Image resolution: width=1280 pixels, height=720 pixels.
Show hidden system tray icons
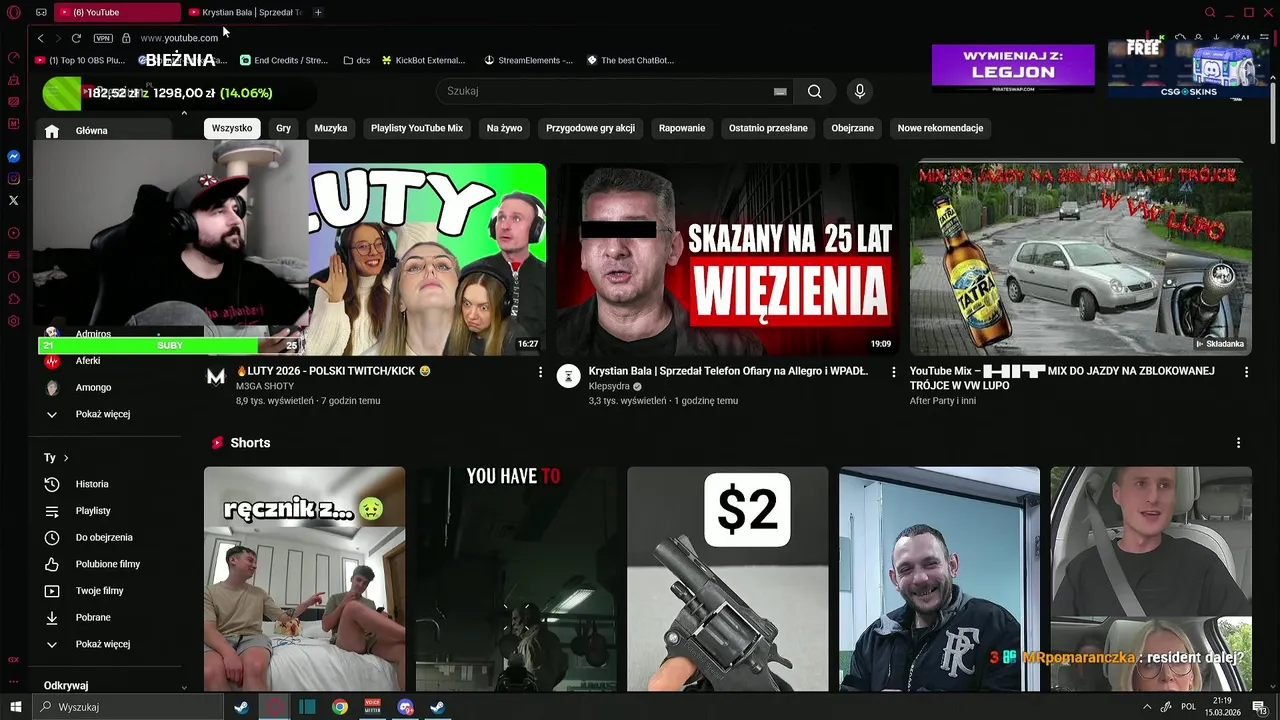coord(1146,707)
